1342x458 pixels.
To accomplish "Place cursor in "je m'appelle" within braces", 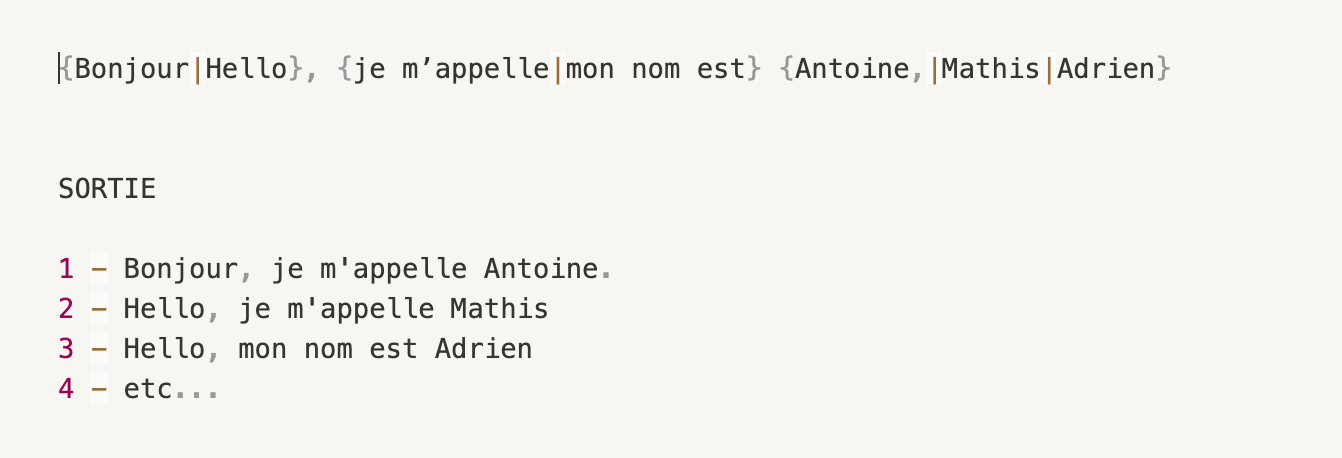I will [451, 70].
